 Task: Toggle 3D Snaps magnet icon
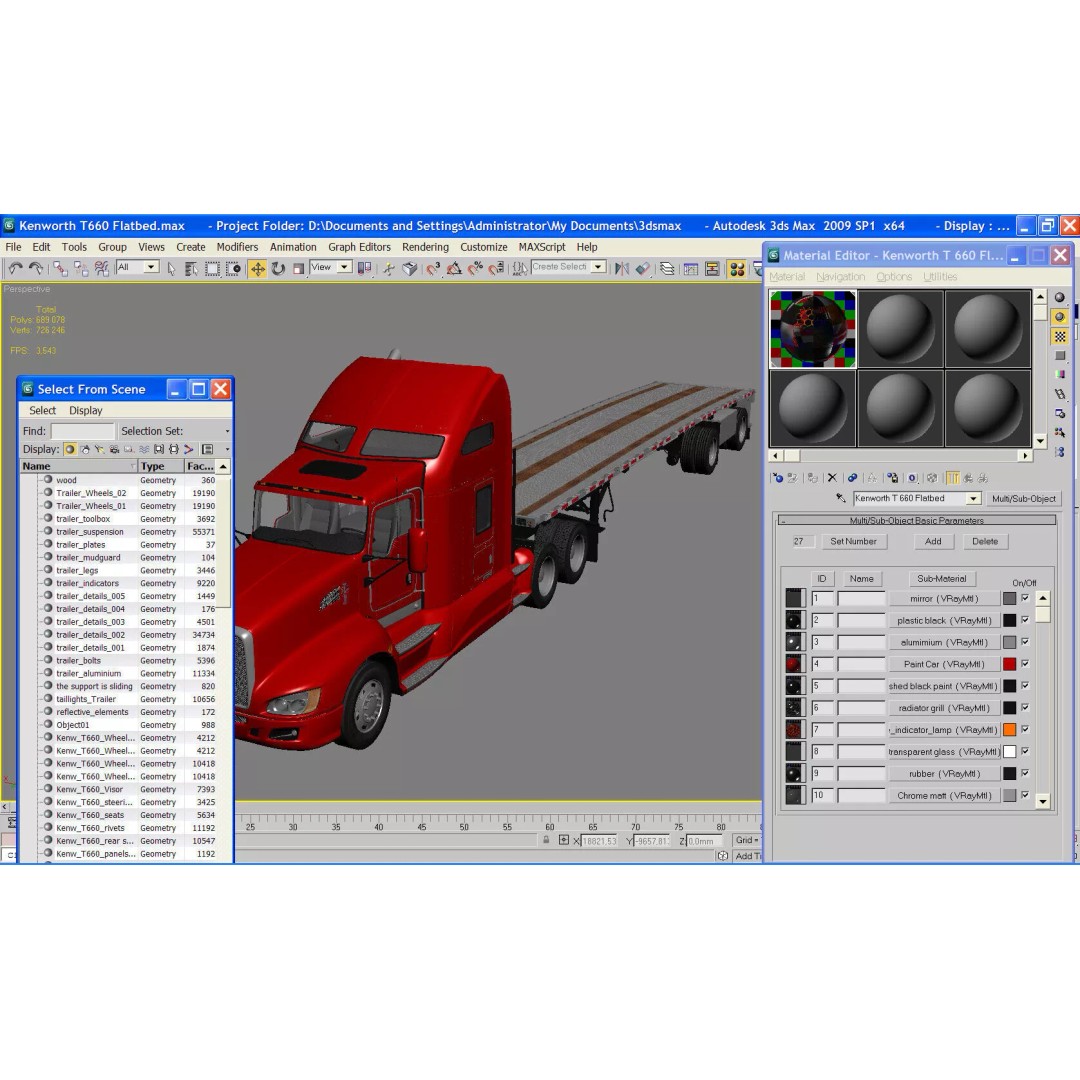click(x=433, y=269)
